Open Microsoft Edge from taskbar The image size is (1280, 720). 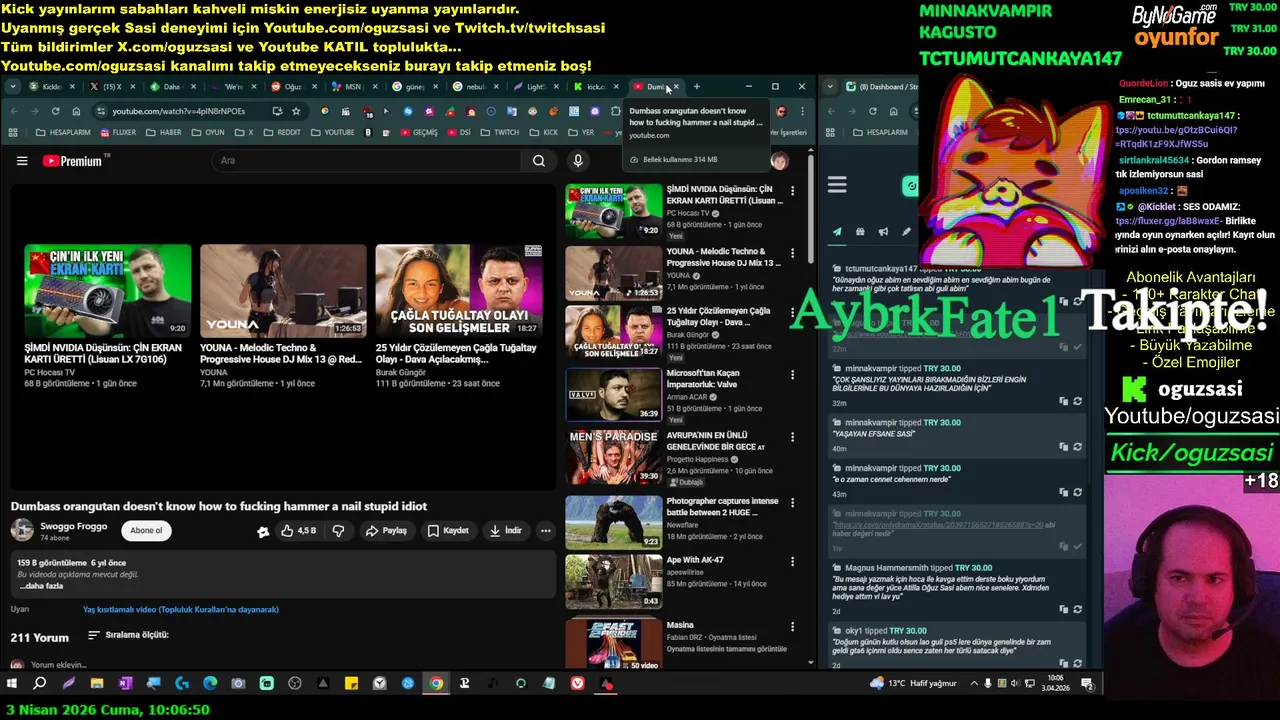click(210, 684)
